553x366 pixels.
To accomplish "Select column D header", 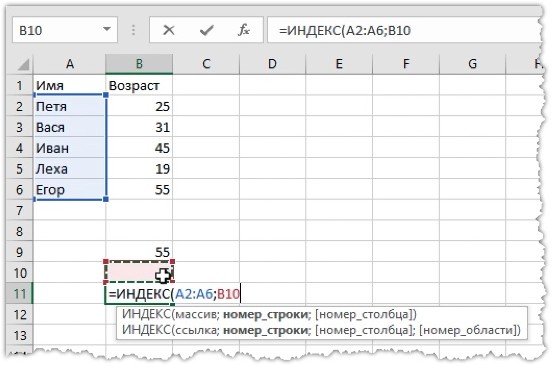I will coord(272,64).
